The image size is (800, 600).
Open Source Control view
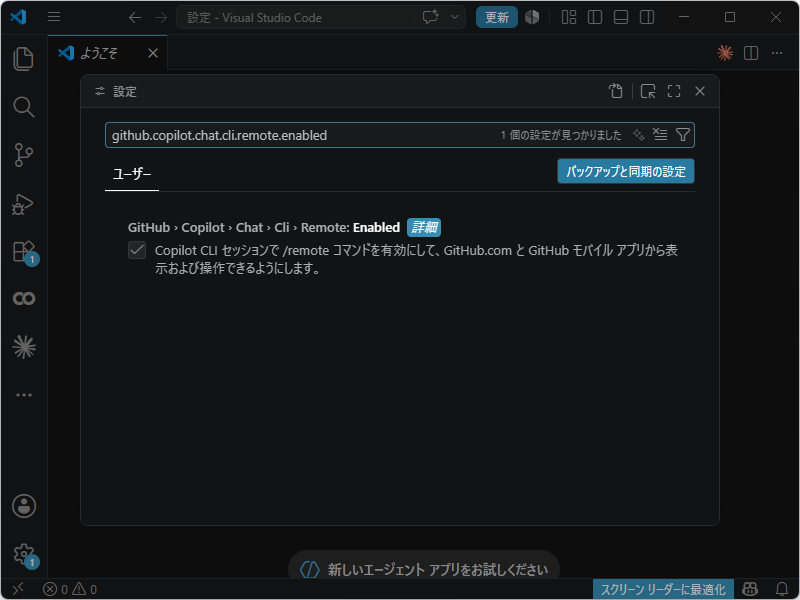point(23,155)
